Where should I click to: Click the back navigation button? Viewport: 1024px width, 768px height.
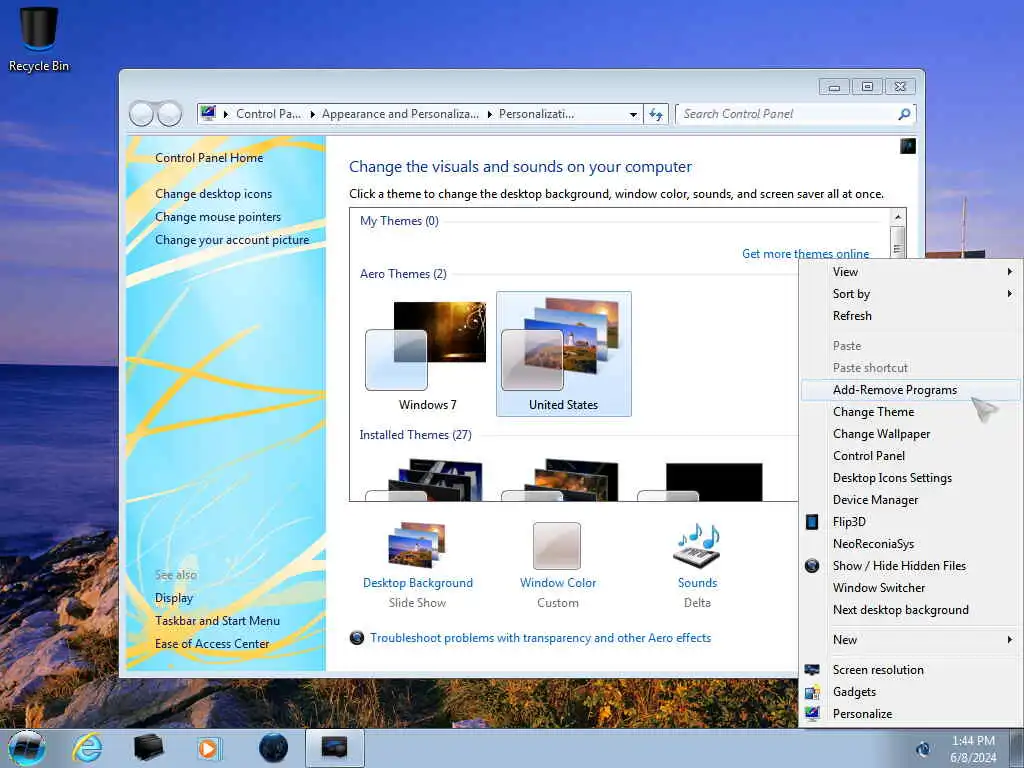pos(141,114)
